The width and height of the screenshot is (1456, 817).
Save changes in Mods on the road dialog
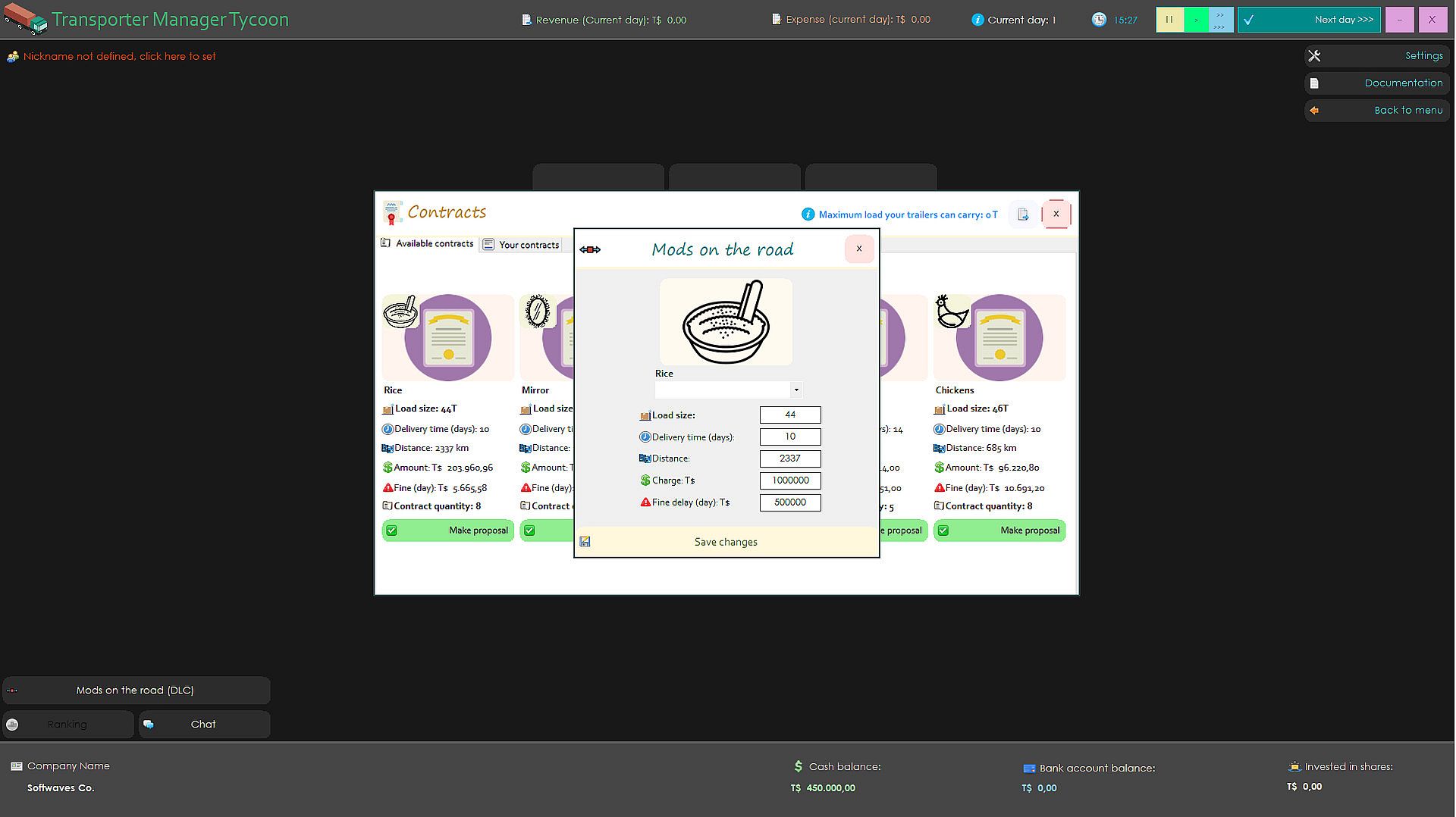pos(726,542)
